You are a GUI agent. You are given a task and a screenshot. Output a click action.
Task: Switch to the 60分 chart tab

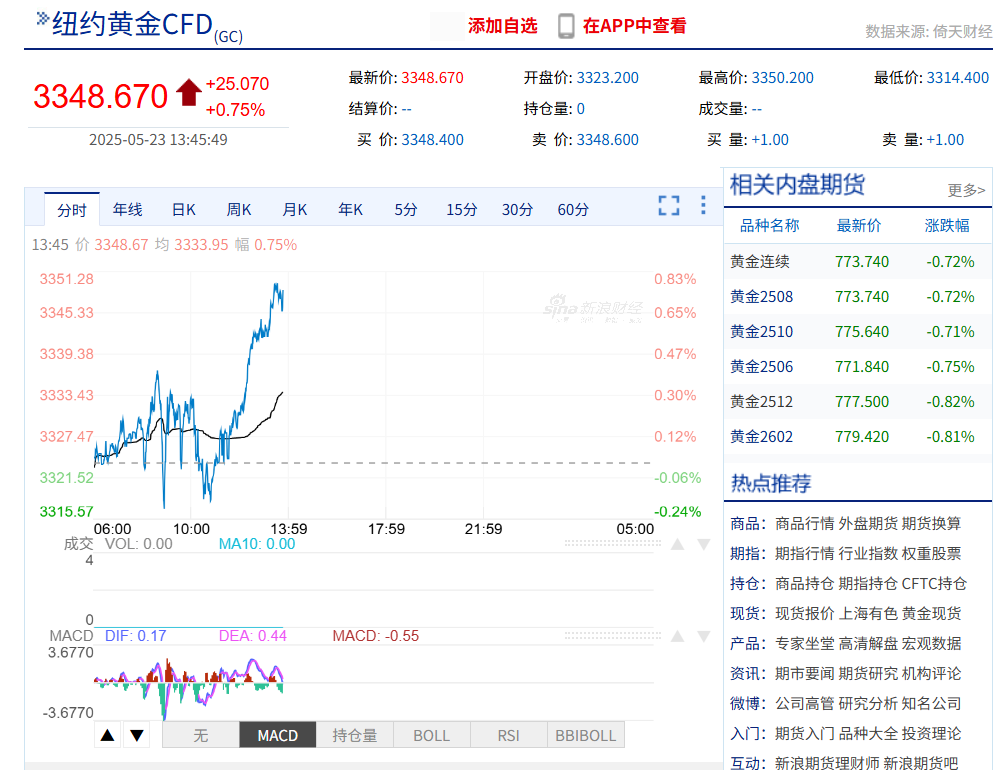tap(573, 210)
